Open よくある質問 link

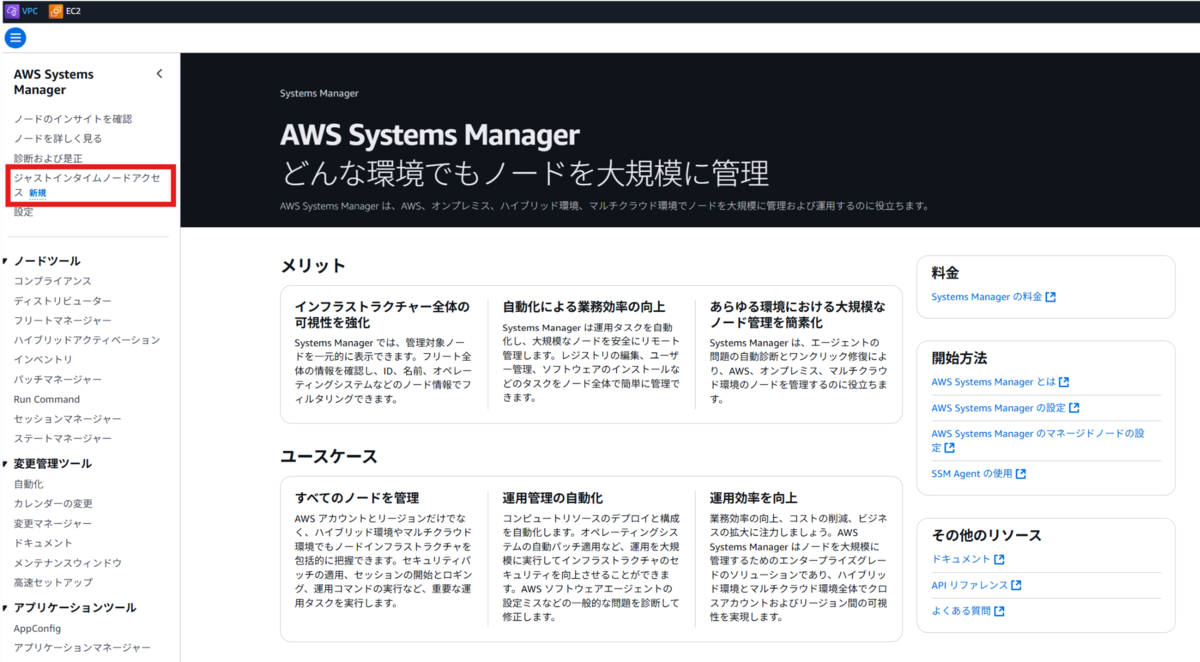961,611
